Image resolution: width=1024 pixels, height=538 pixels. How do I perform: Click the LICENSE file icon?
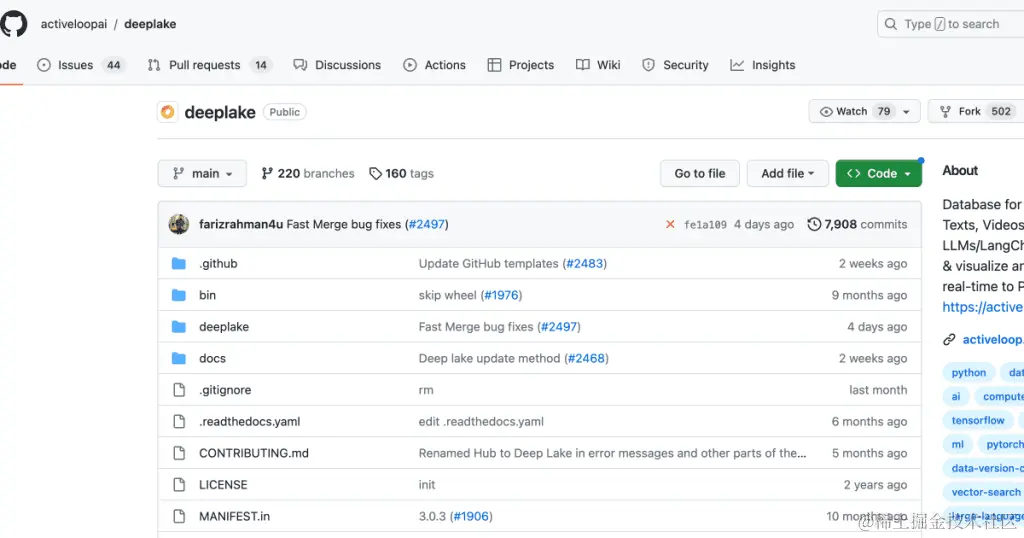(x=179, y=484)
